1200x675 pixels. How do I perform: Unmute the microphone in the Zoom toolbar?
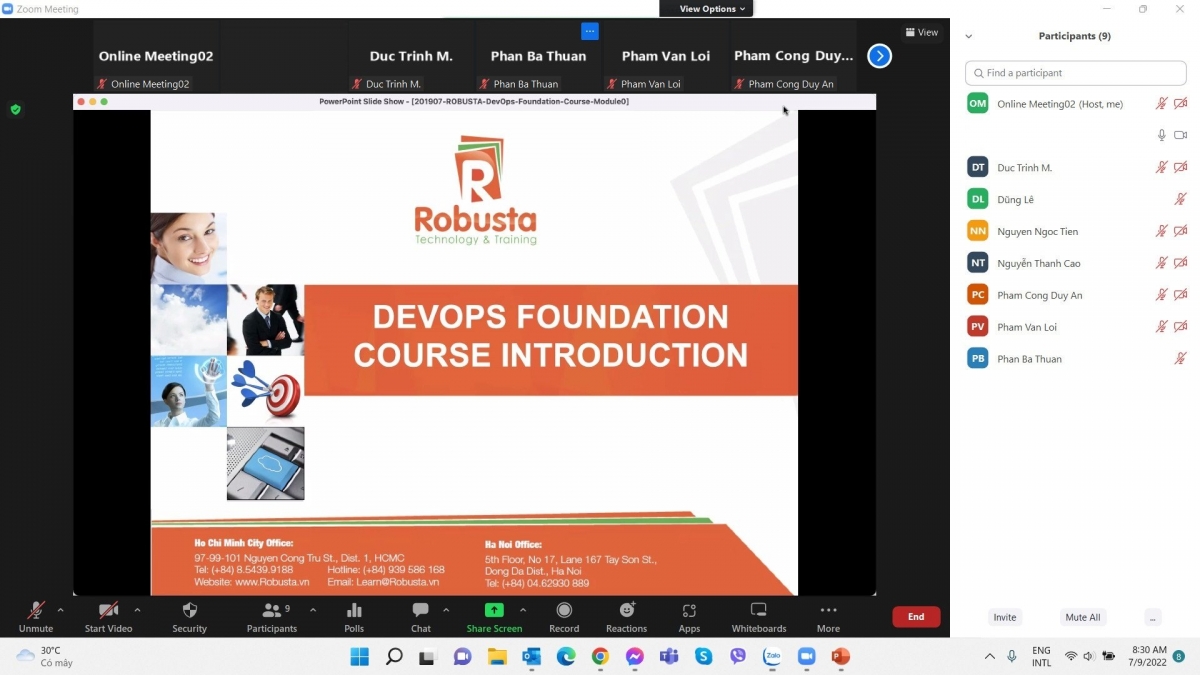pos(36,617)
